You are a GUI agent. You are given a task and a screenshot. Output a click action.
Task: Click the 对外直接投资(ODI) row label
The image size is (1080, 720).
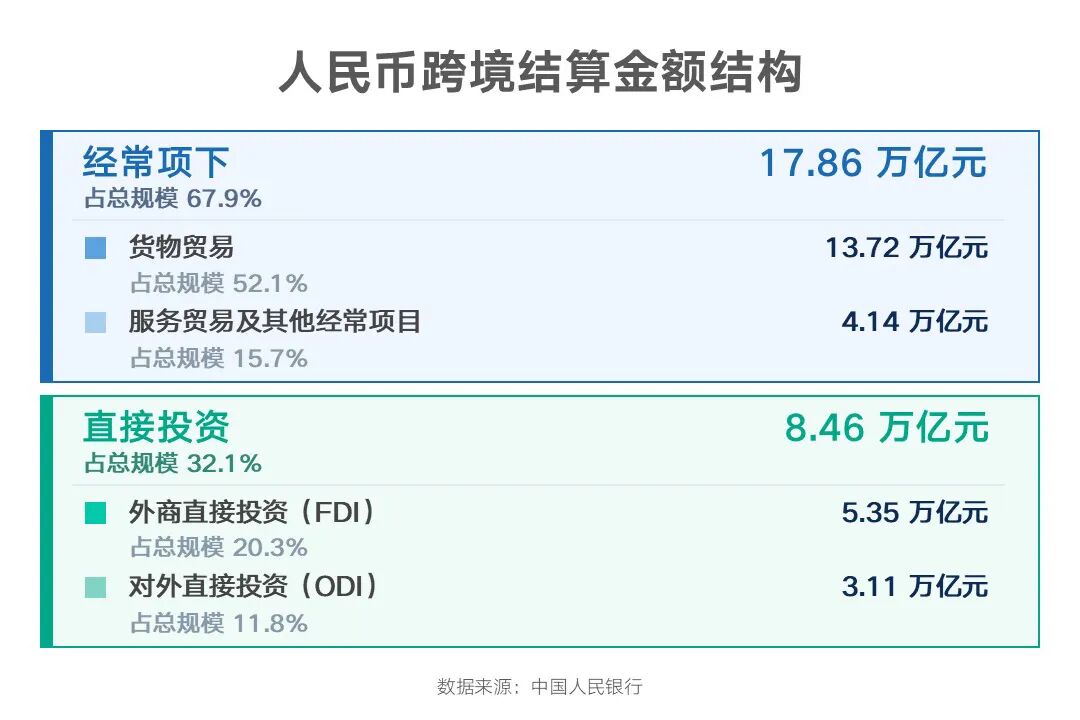(255, 587)
